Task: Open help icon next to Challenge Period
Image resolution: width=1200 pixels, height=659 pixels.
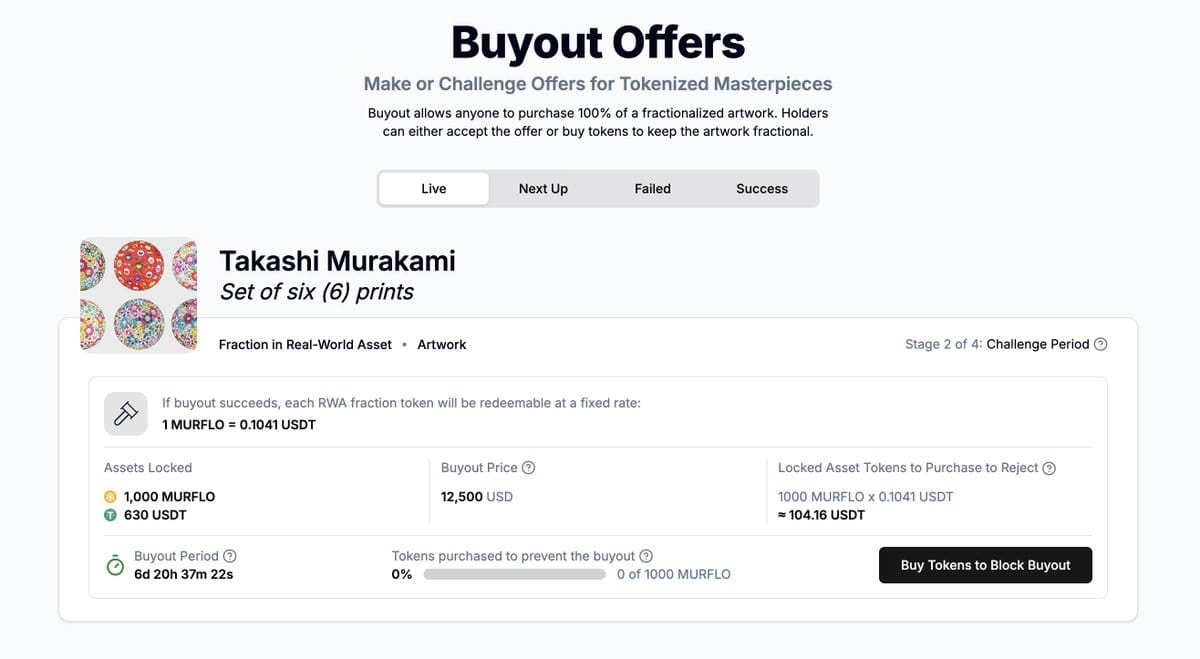Action: 1101,344
